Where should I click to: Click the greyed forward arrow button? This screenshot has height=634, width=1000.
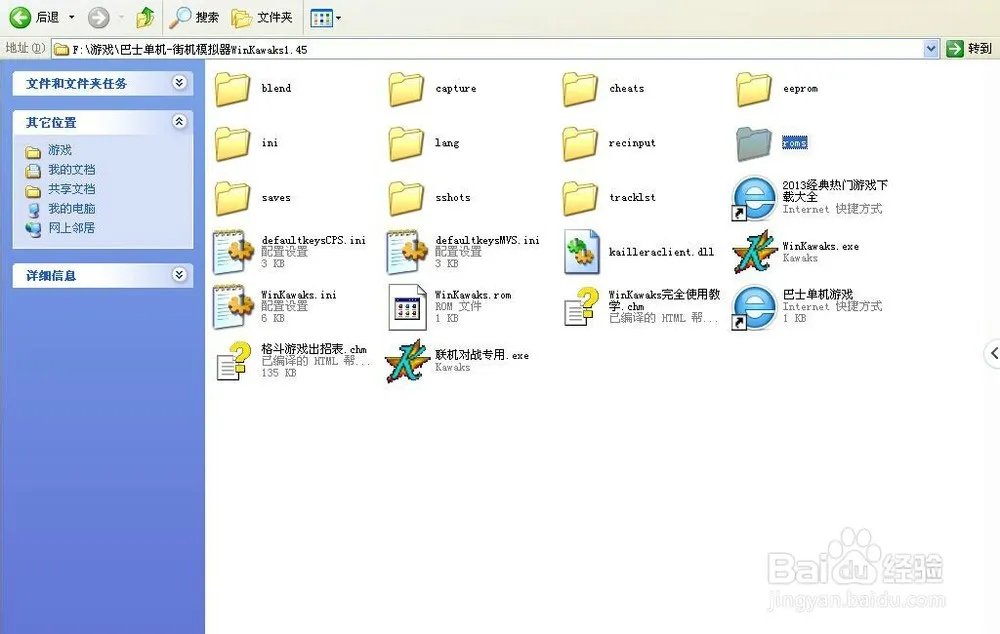coord(98,17)
